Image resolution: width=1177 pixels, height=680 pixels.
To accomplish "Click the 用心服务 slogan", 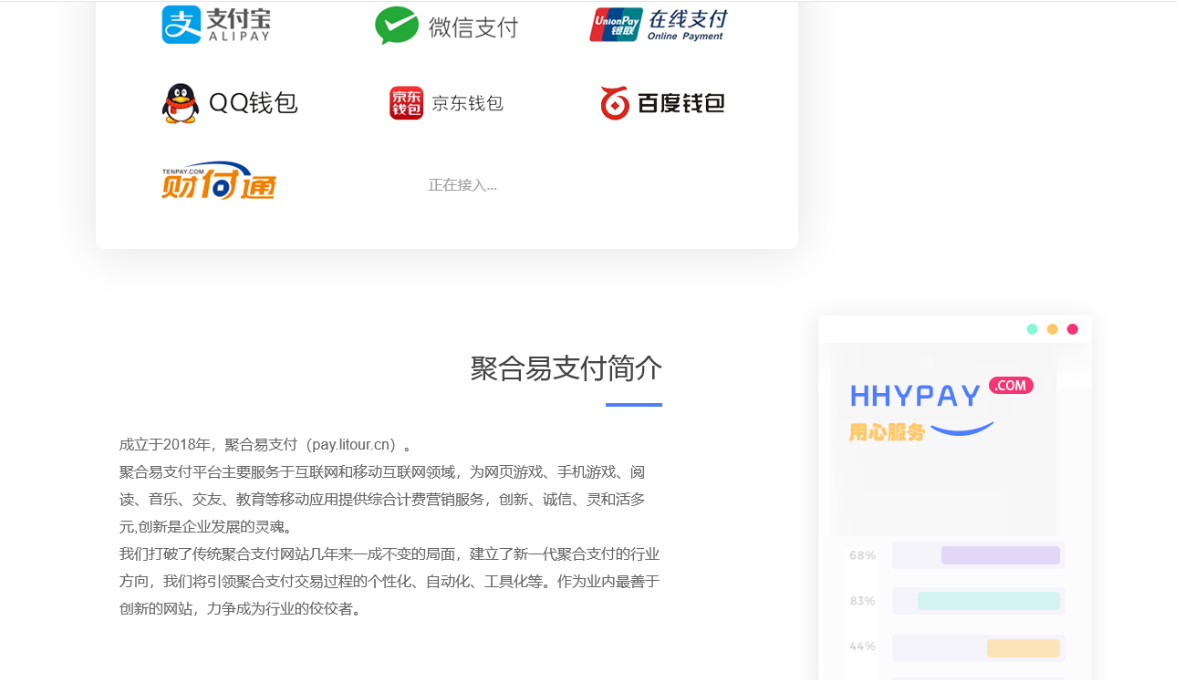I will (x=887, y=432).
